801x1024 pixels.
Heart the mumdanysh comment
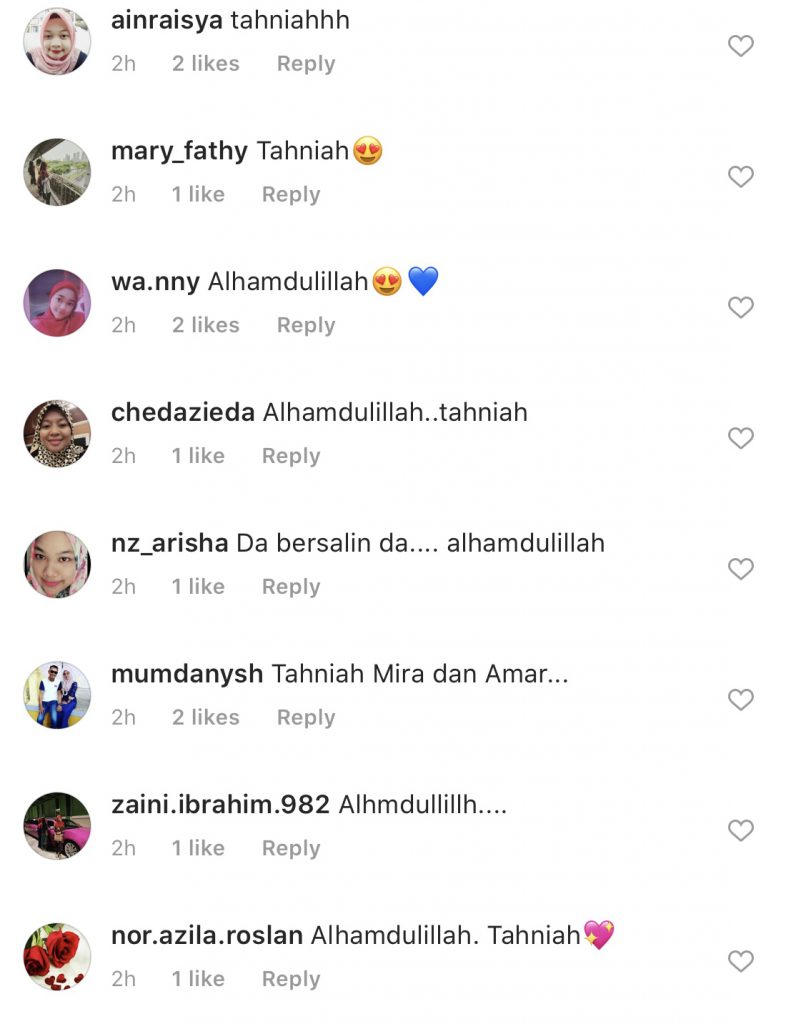740,699
